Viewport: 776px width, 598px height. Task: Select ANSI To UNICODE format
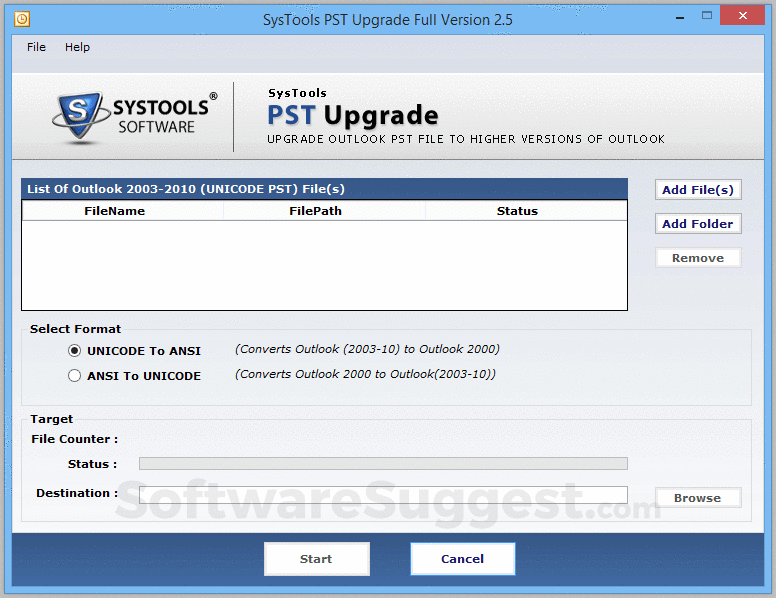tap(74, 376)
